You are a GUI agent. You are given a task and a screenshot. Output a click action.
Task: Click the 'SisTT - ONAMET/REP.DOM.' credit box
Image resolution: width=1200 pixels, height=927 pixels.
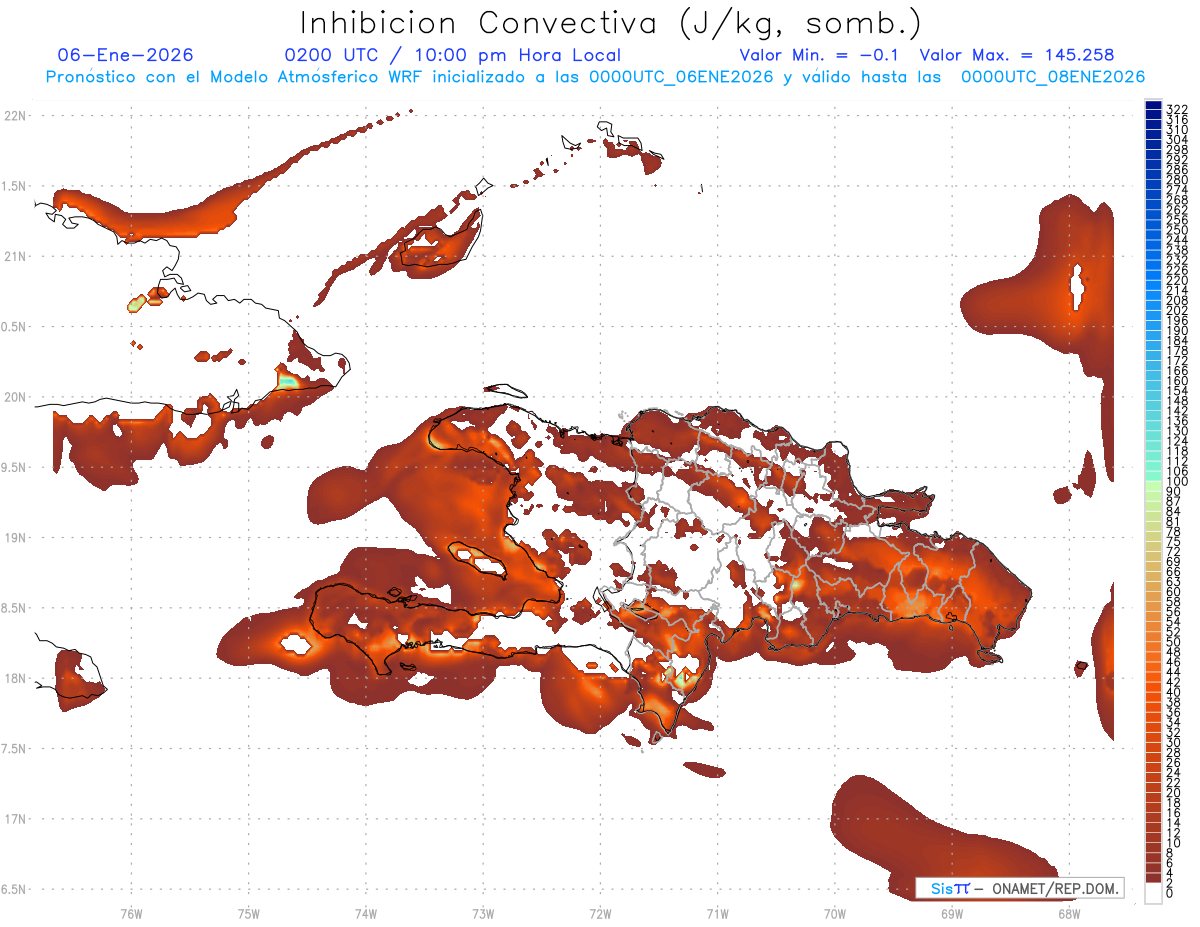pyautogui.click(x=1019, y=888)
